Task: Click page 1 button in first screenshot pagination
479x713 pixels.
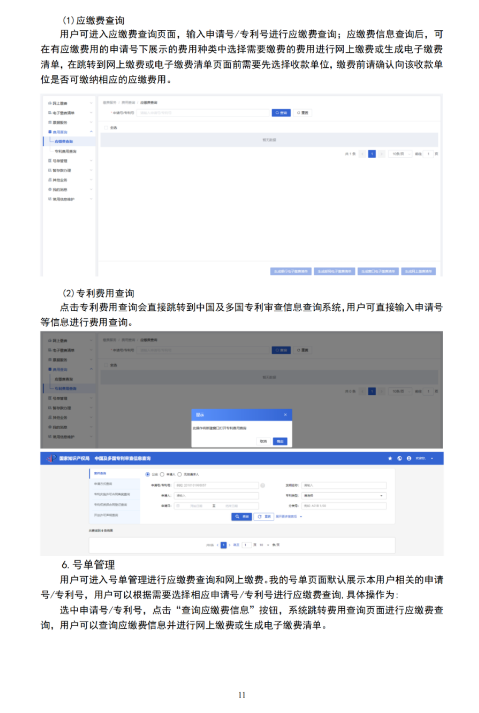Action: 372,154
